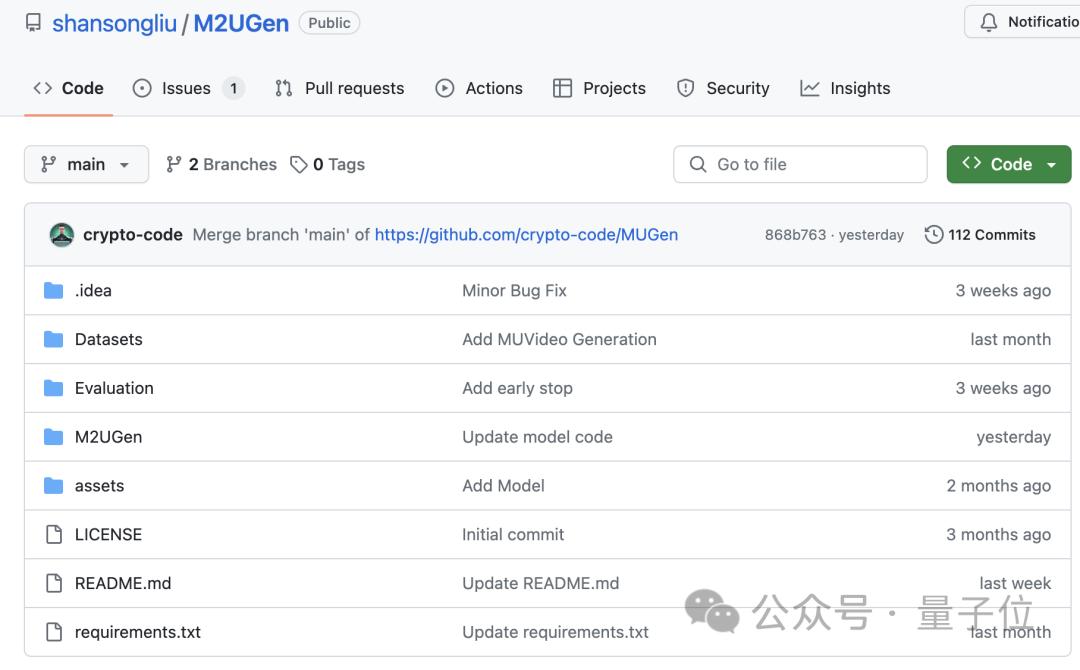This screenshot has width=1080, height=670.
Task: Open the main branch dropdown
Action: tap(86, 165)
